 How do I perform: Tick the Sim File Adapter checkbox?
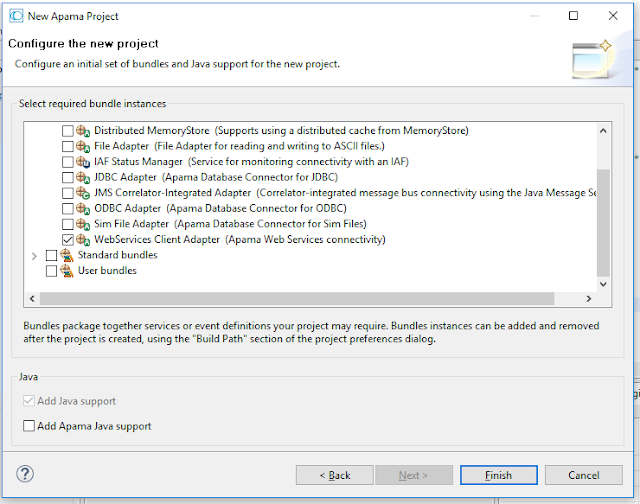[68, 224]
